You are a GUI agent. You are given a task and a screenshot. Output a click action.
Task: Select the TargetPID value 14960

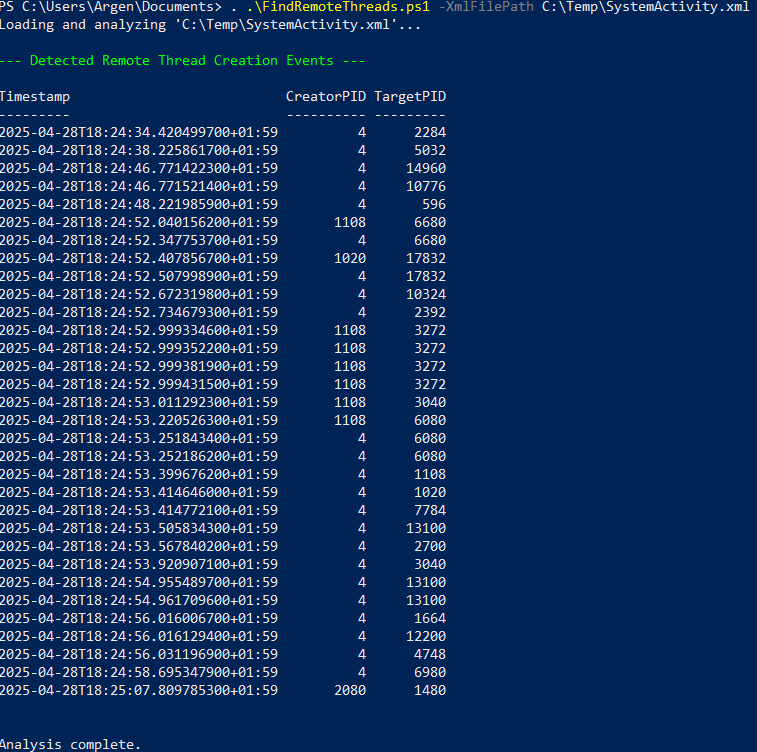pos(426,168)
